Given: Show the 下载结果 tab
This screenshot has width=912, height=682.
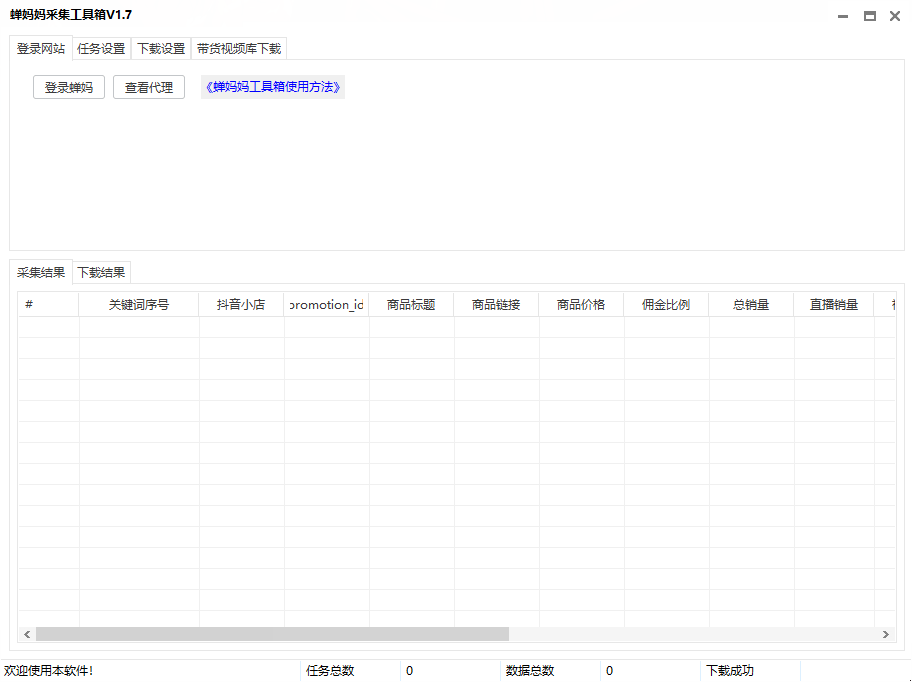Looking at the screenshot, I should 102,272.
